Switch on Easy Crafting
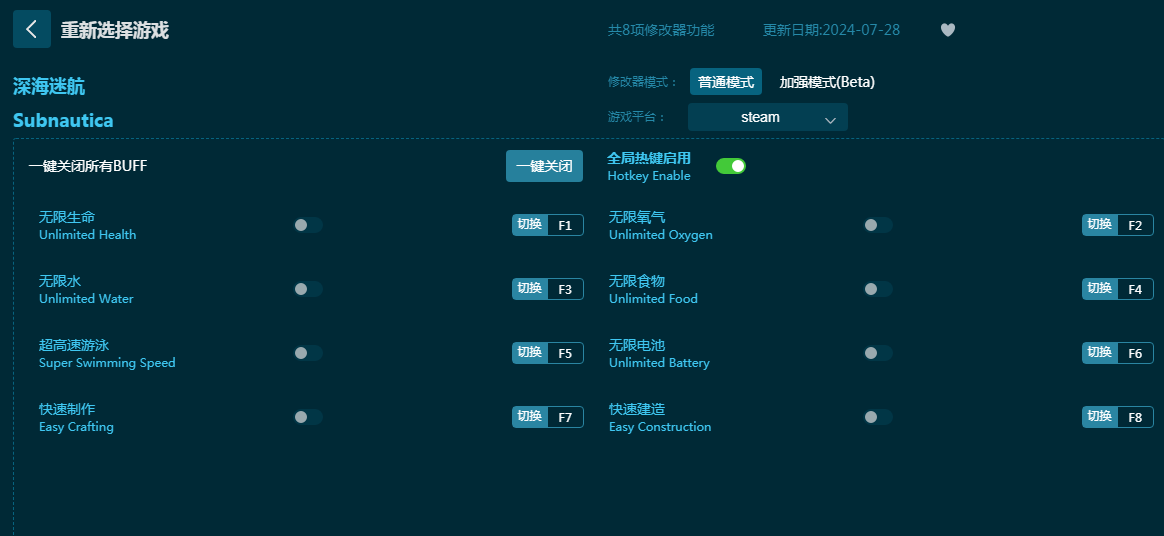This screenshot has height=536, width=1164. 307,416
